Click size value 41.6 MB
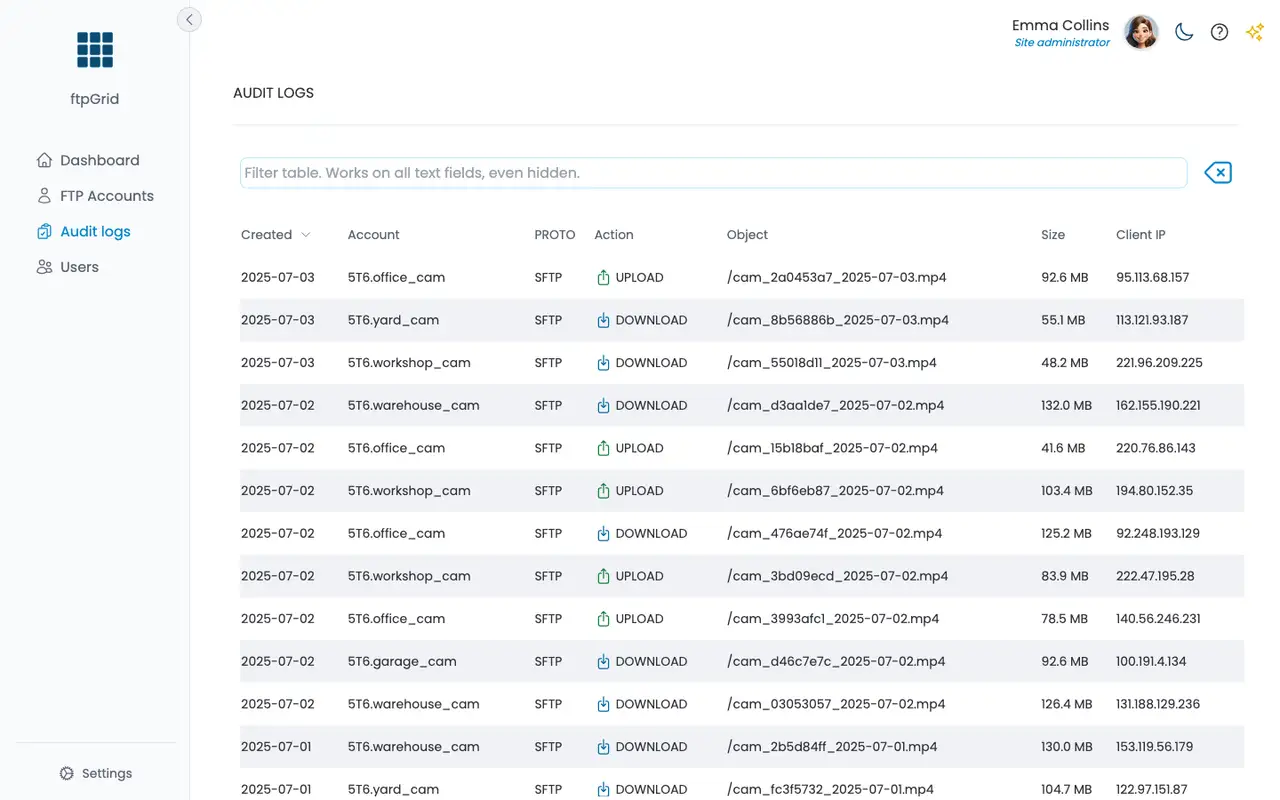This screenshot has height=800, width=1280. [1063, 448]
